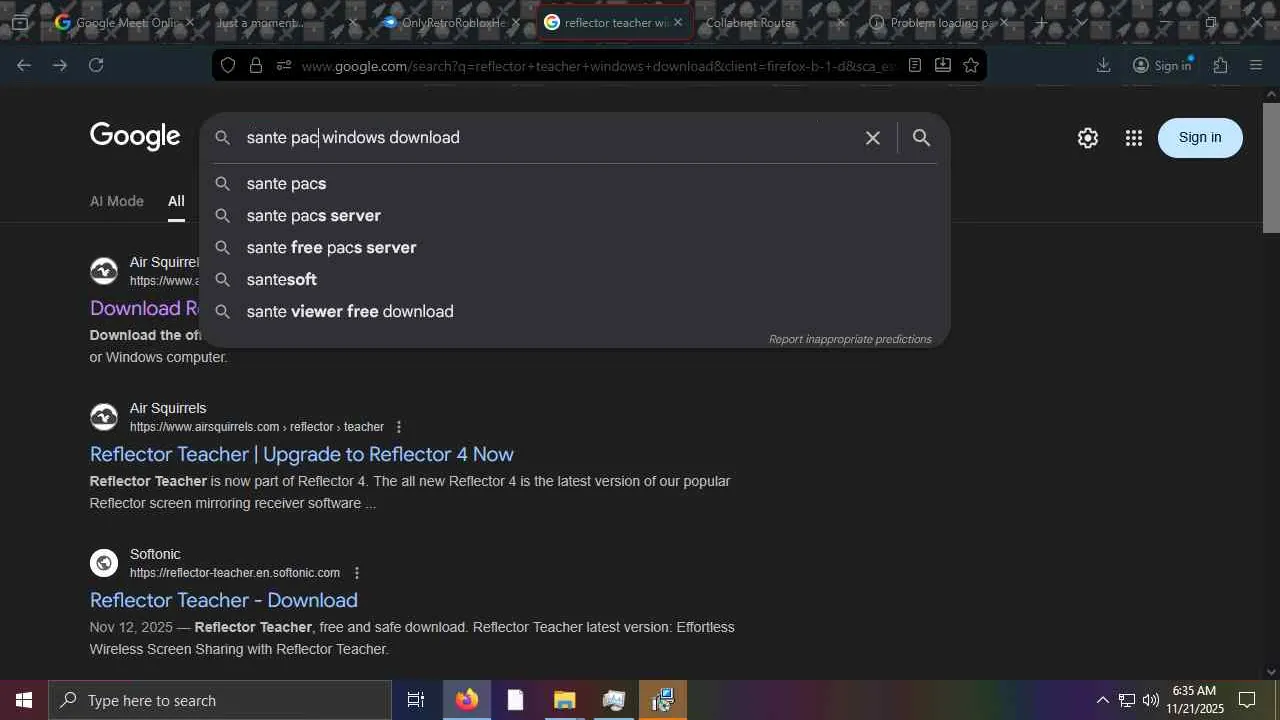Screen dimensions: 1280x720
Task: Switch to the Just a moment tab
Action: 284,22
